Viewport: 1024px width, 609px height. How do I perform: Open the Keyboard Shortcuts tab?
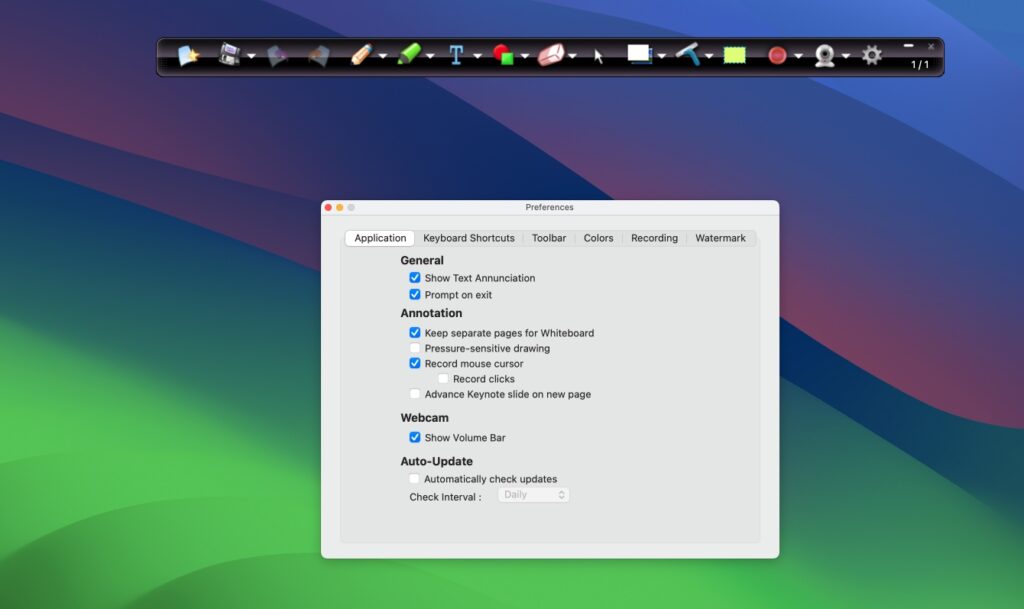coord(469,238)
